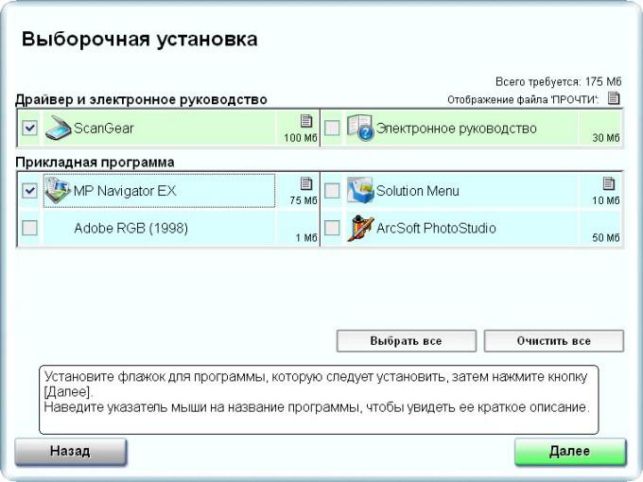This screenshot has height=482, width=643.
Task: Click the Электронное руководство book icon
Action: (x=360, y=128)
